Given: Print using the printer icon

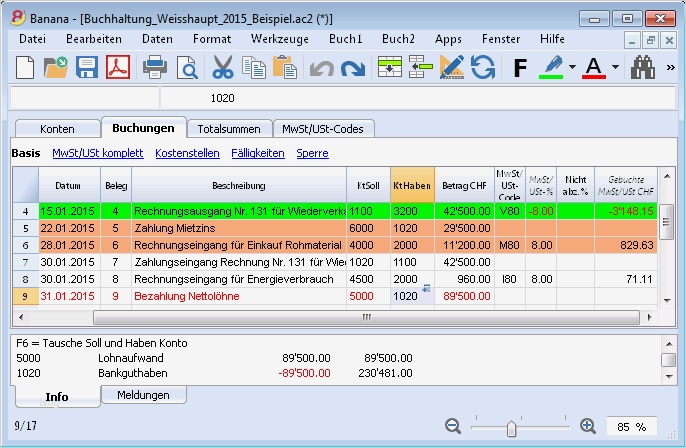Looking at the screenshot, I should (x=154, y=68).
